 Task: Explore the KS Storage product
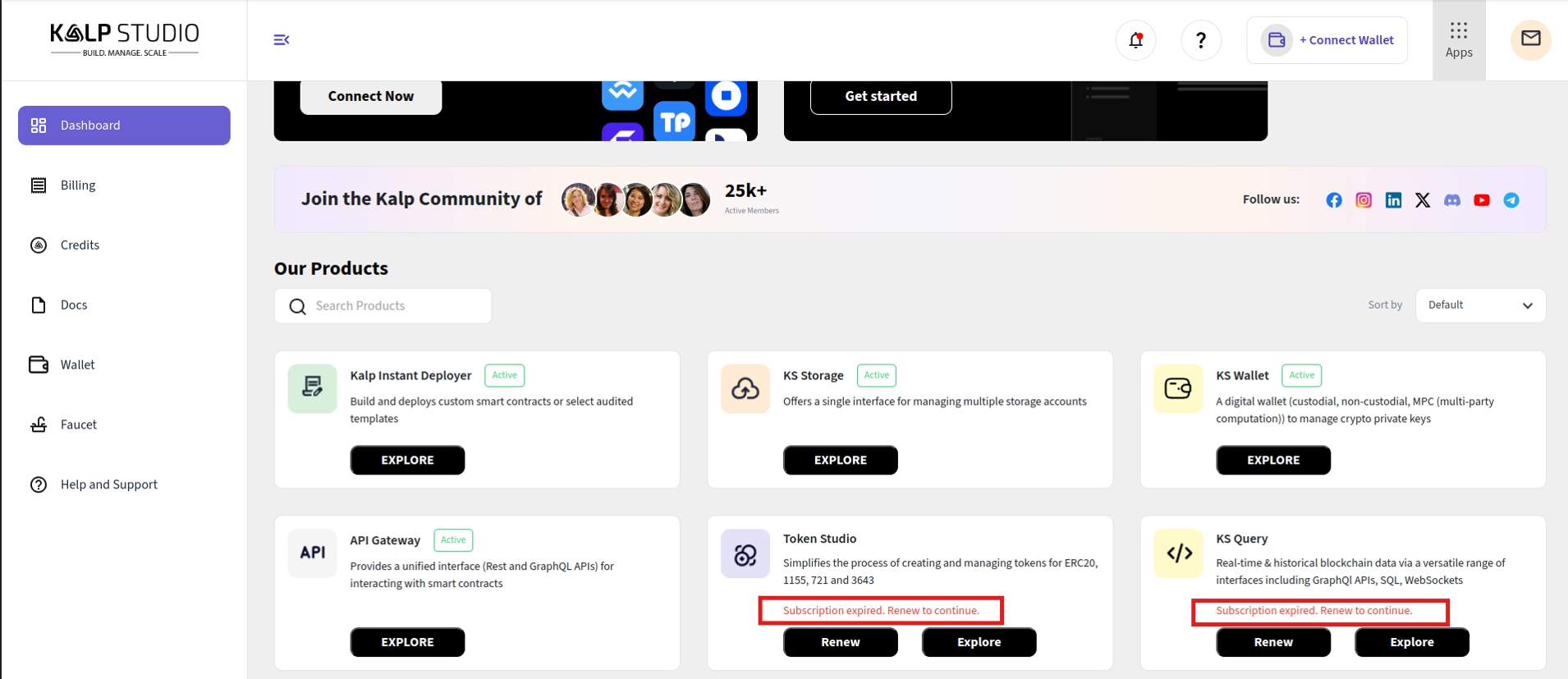pyautogui.click(x=840, y=461)
